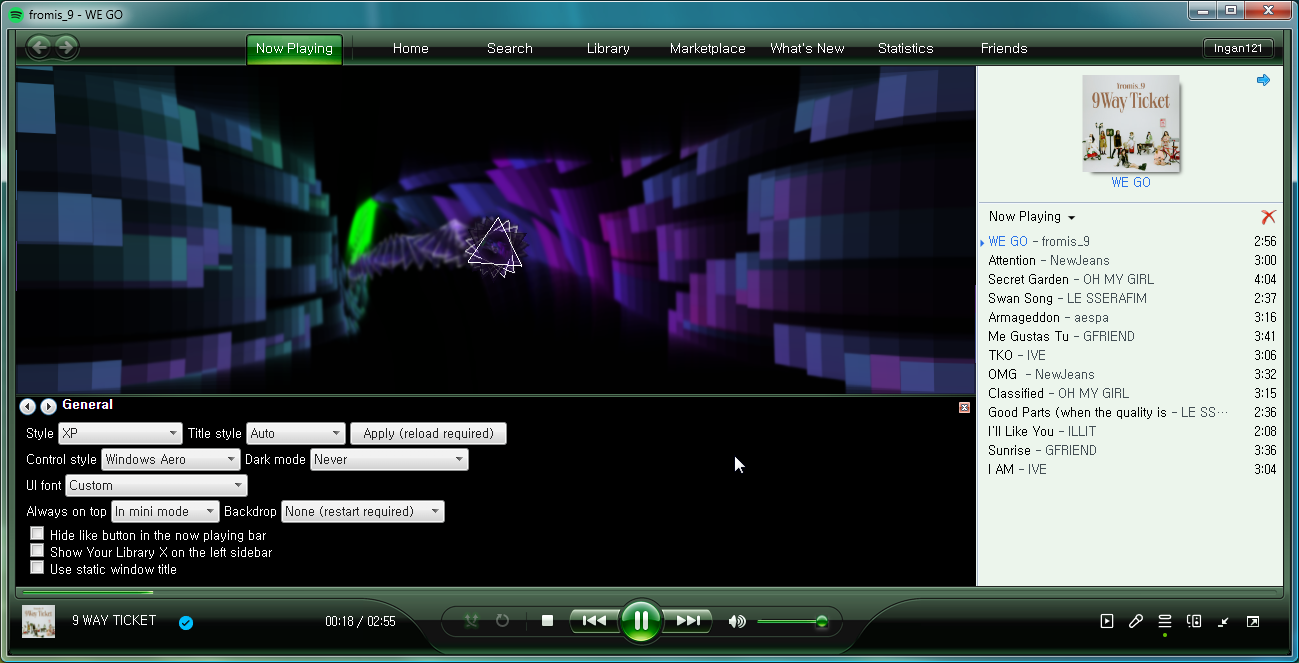Open the now playing view icon
Viewport: 1299px width, 663px height.
point(1107,621)
